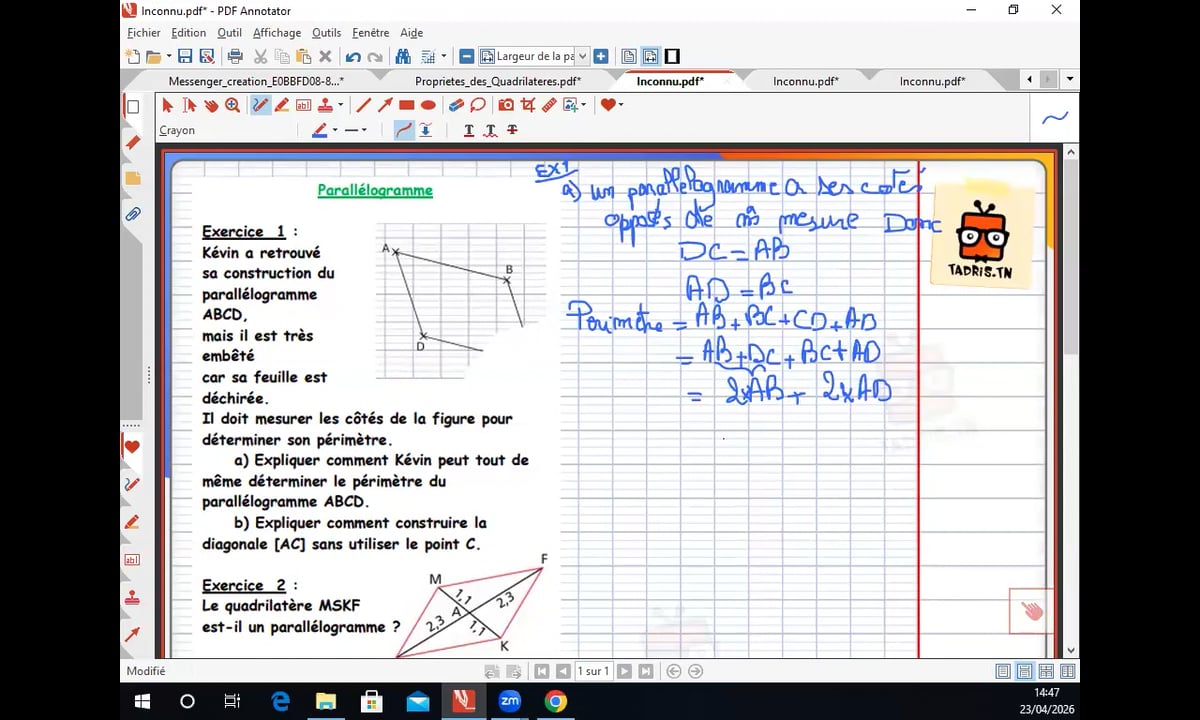Expand the Insert image dropdown arrow
Image resolution: width=1200 pixels, height=720 pixels.
[584, 105]
